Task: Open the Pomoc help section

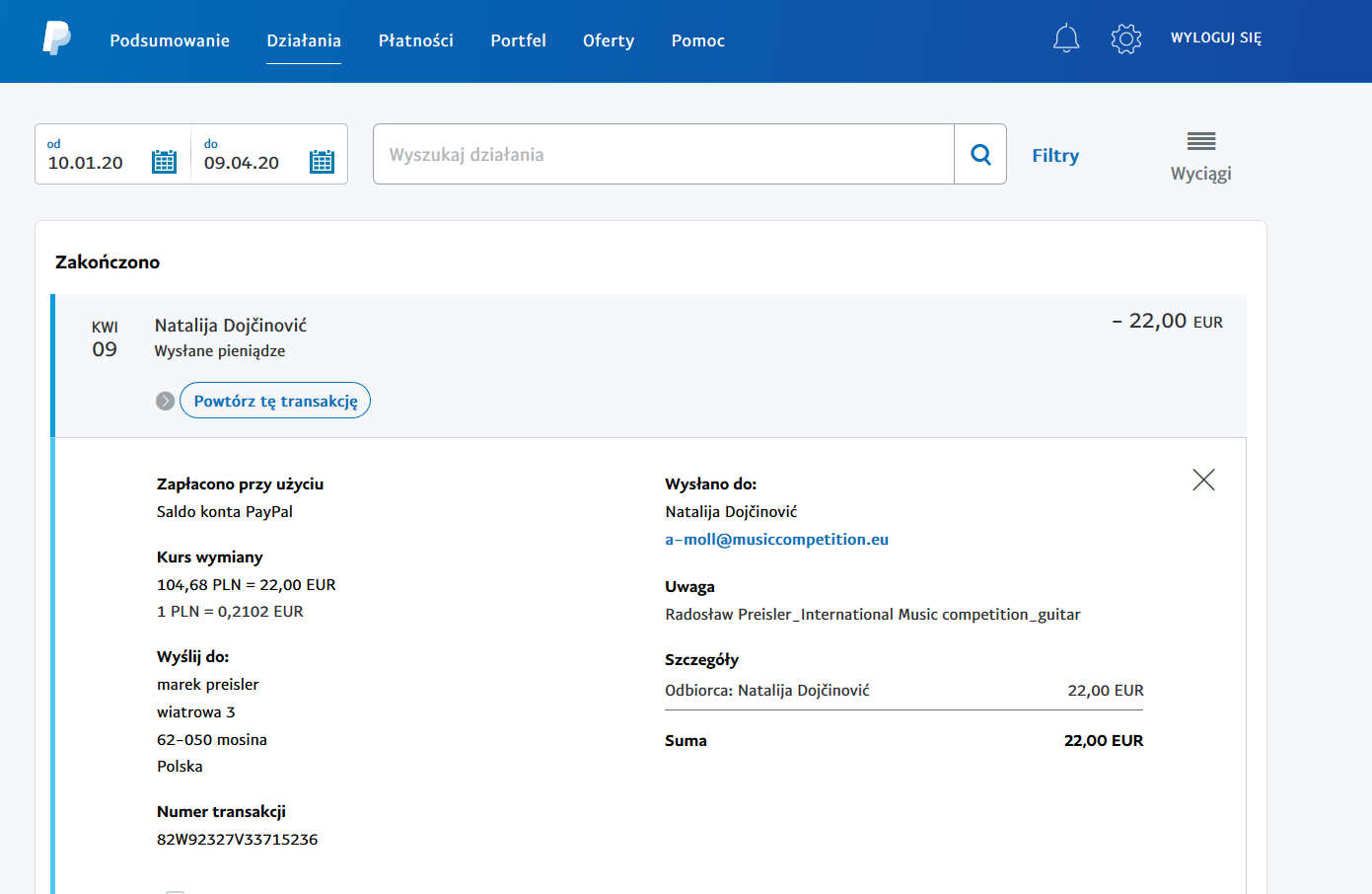Action: pyautogui.click(x=697, y=40)
